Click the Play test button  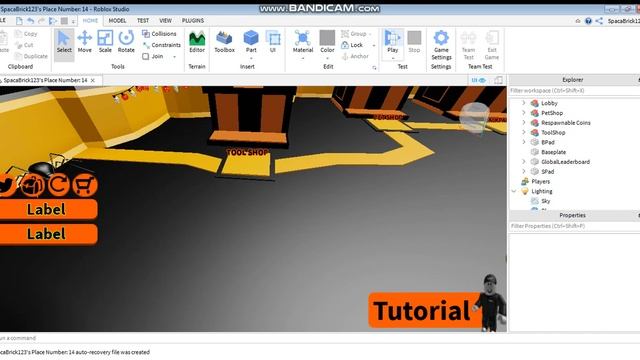(x=392, y=42)
